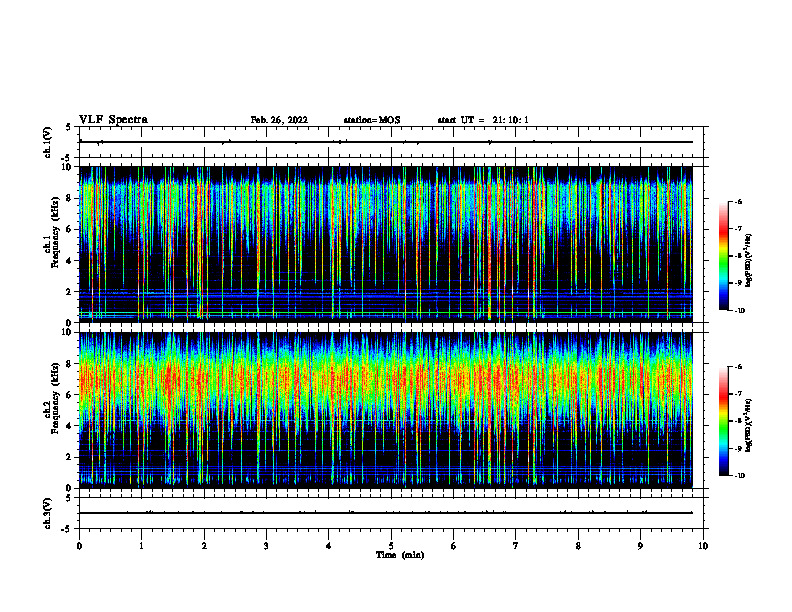Click the "-10" label on ch.1 colorbar
Screen dimensions: 792x612
pos(739,311)
